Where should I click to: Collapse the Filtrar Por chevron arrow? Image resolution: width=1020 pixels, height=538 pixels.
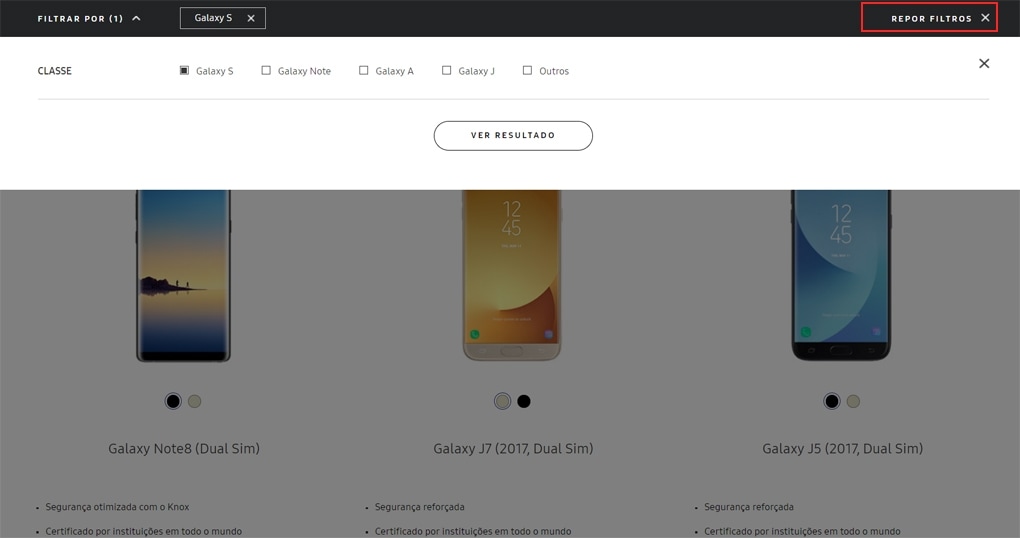click(x=136, y=18)
